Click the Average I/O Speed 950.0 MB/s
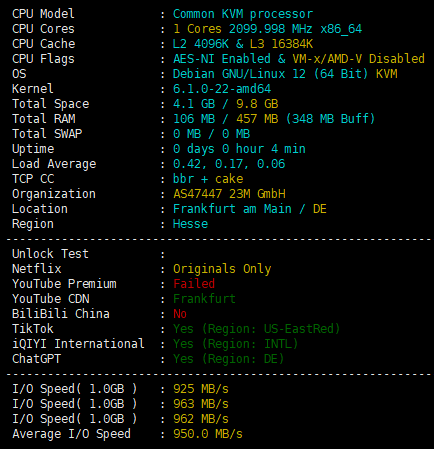Screen dimensions: 434x449 (x=208, y=434)
